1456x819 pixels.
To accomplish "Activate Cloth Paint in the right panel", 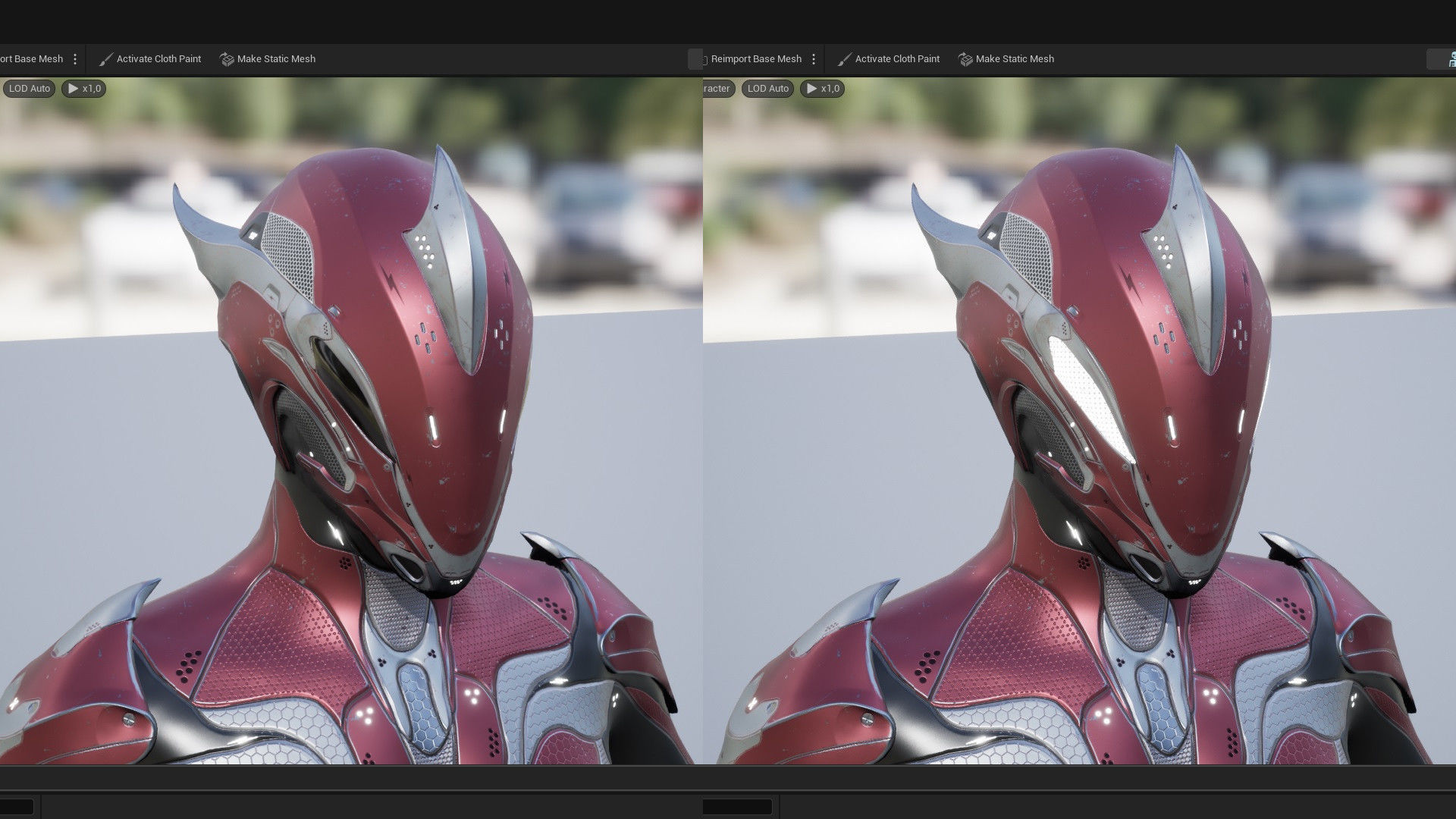I will coord(889,59).
